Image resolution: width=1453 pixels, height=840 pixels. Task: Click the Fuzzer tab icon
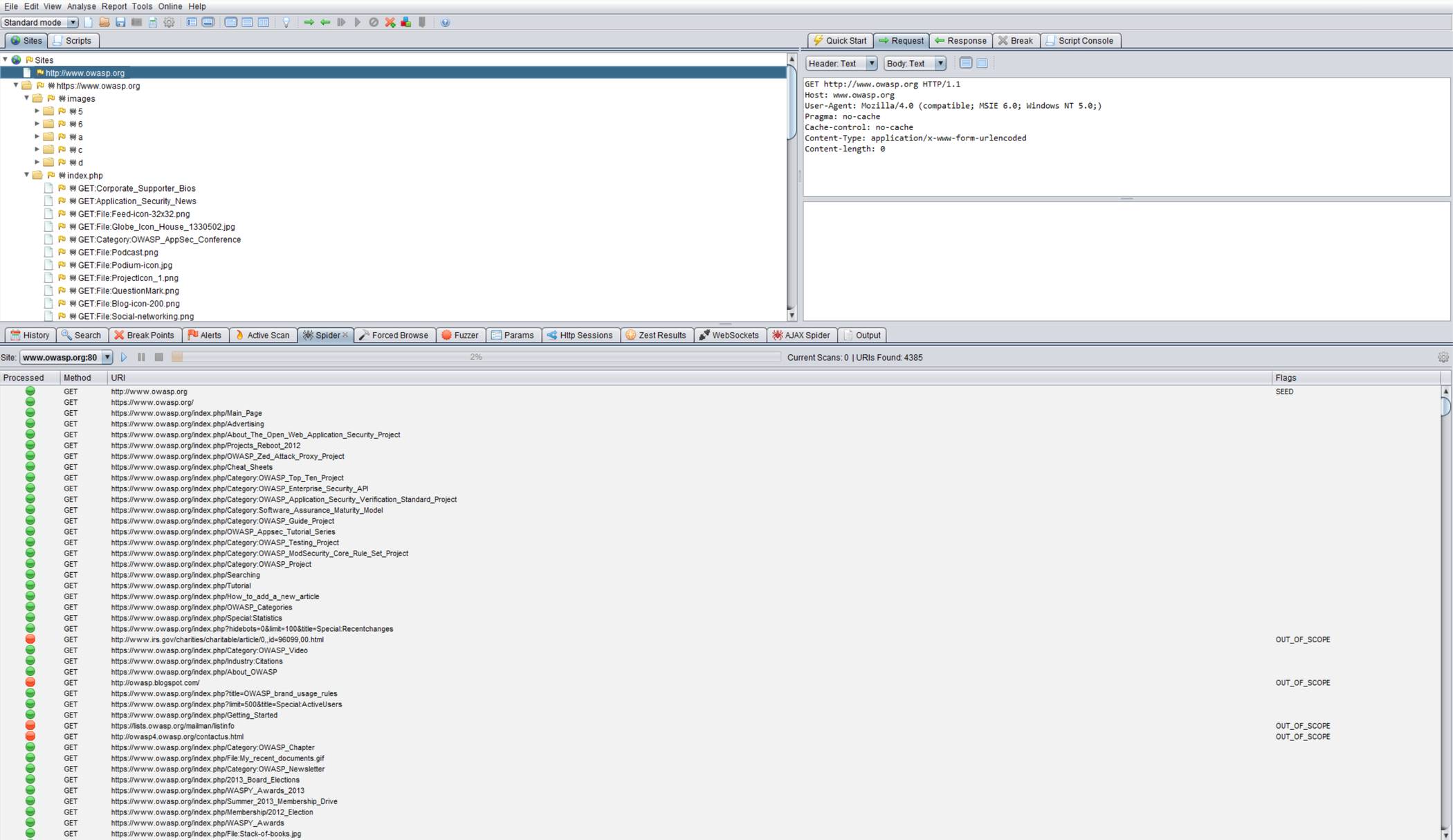(448, 335)
